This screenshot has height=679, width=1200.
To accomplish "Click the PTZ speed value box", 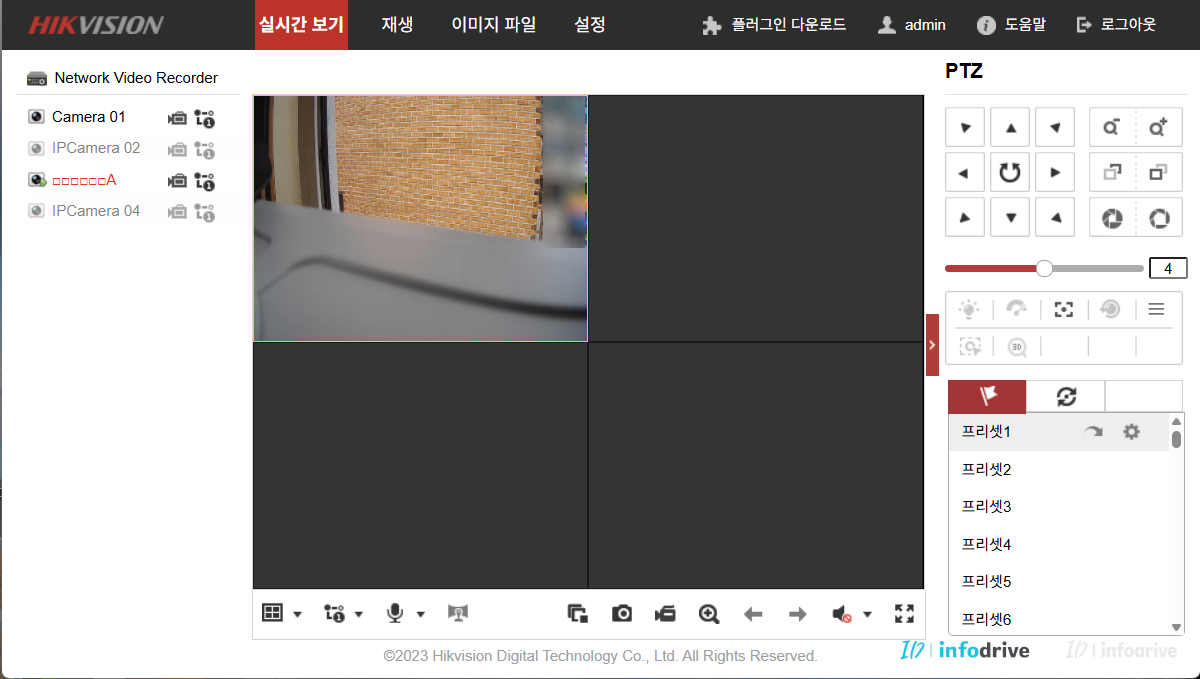I will (x=1168, y=268).
